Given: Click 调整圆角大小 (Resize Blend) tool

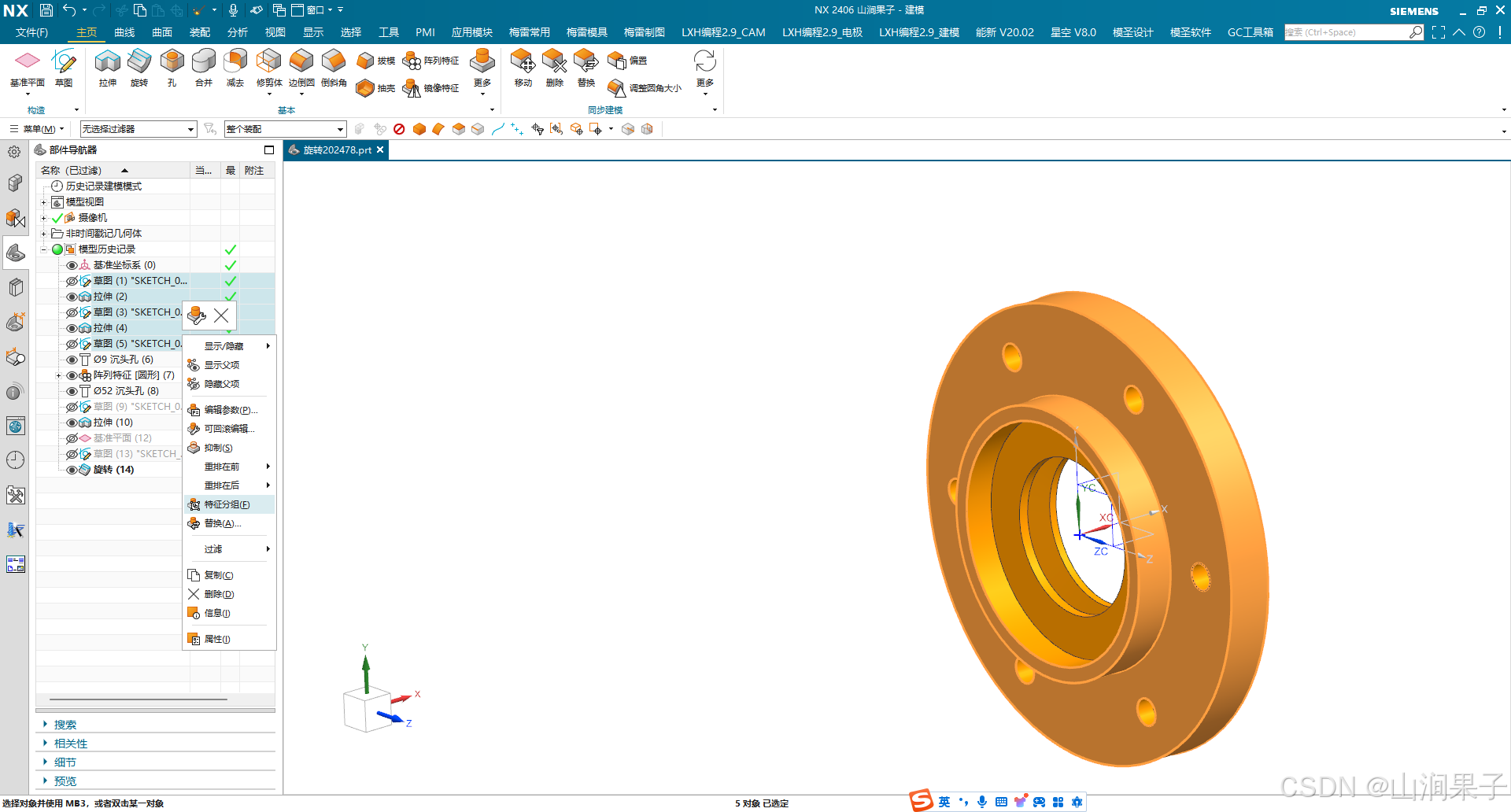Looking at the screenshot, I should [645, 88].
